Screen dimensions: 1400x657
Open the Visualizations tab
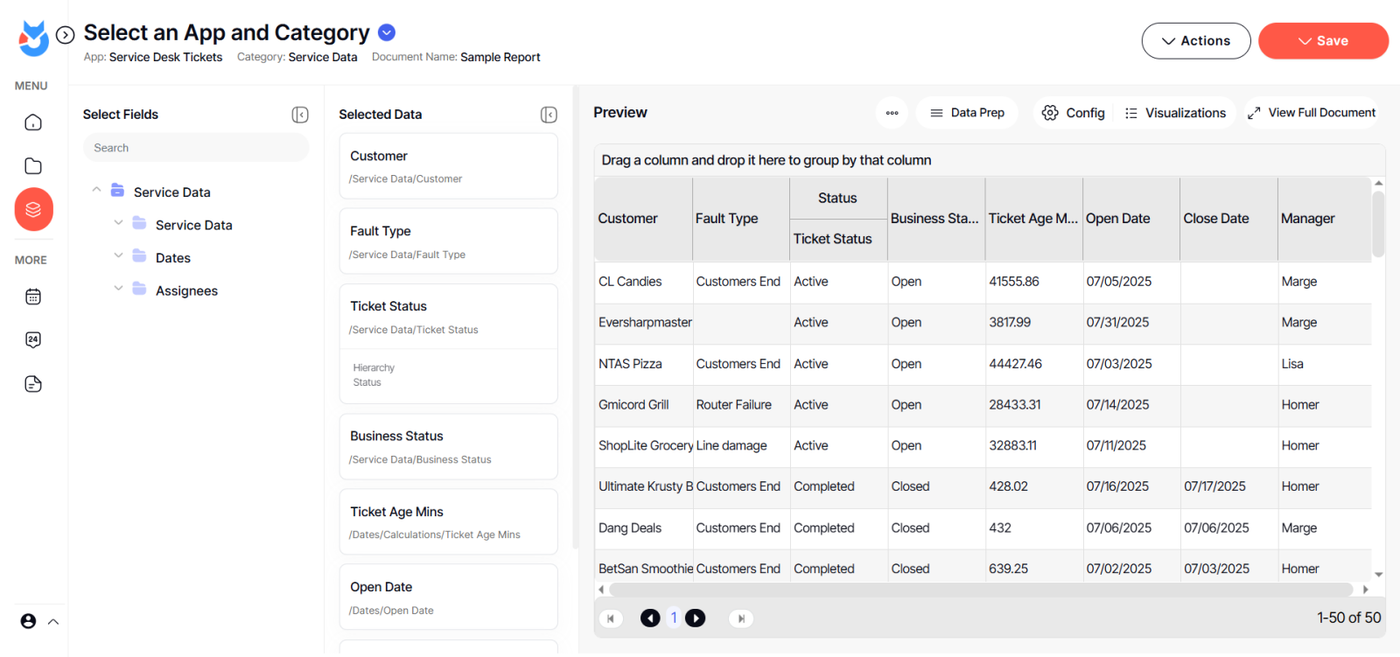[x=1174, y=113]
